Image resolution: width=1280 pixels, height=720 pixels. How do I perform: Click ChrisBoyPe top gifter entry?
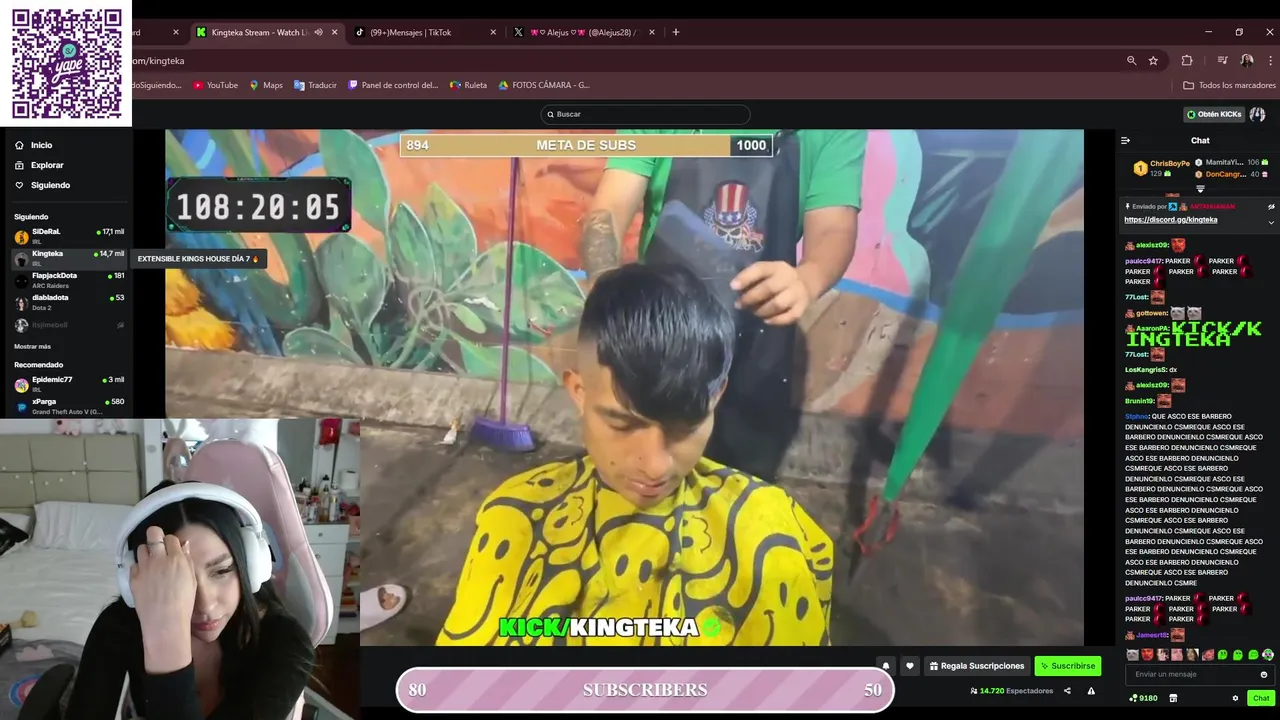[x=1160, y=168]
